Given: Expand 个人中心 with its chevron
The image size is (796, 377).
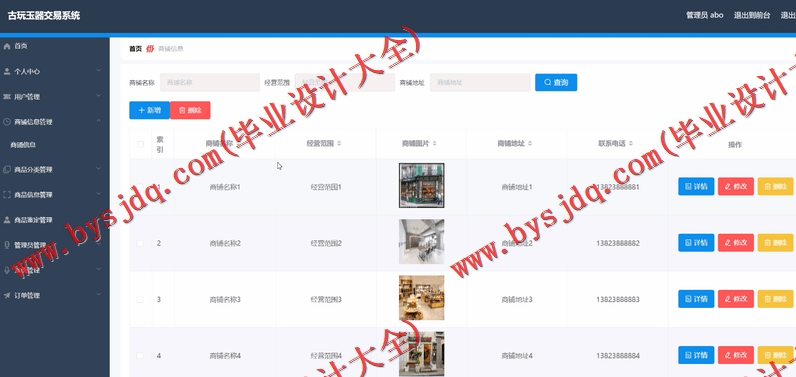Looking at the screenshot, I should 98,71.
